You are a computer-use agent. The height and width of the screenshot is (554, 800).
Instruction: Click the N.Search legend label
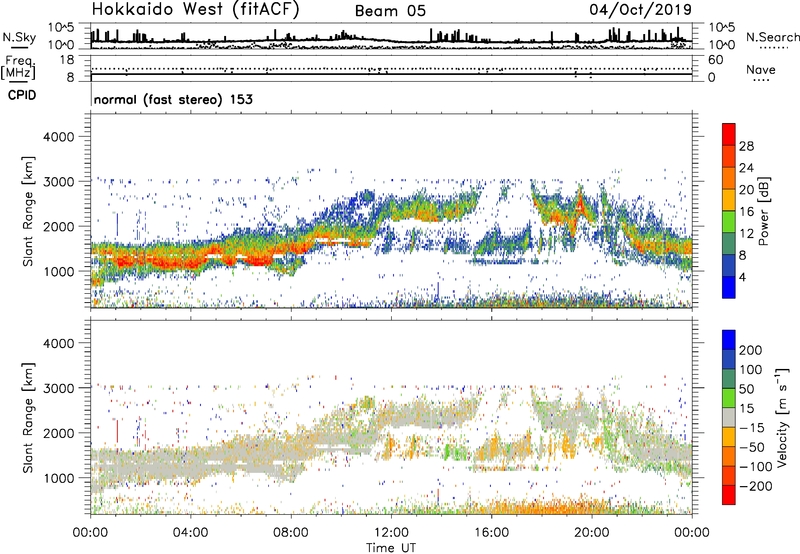[772, 37]
